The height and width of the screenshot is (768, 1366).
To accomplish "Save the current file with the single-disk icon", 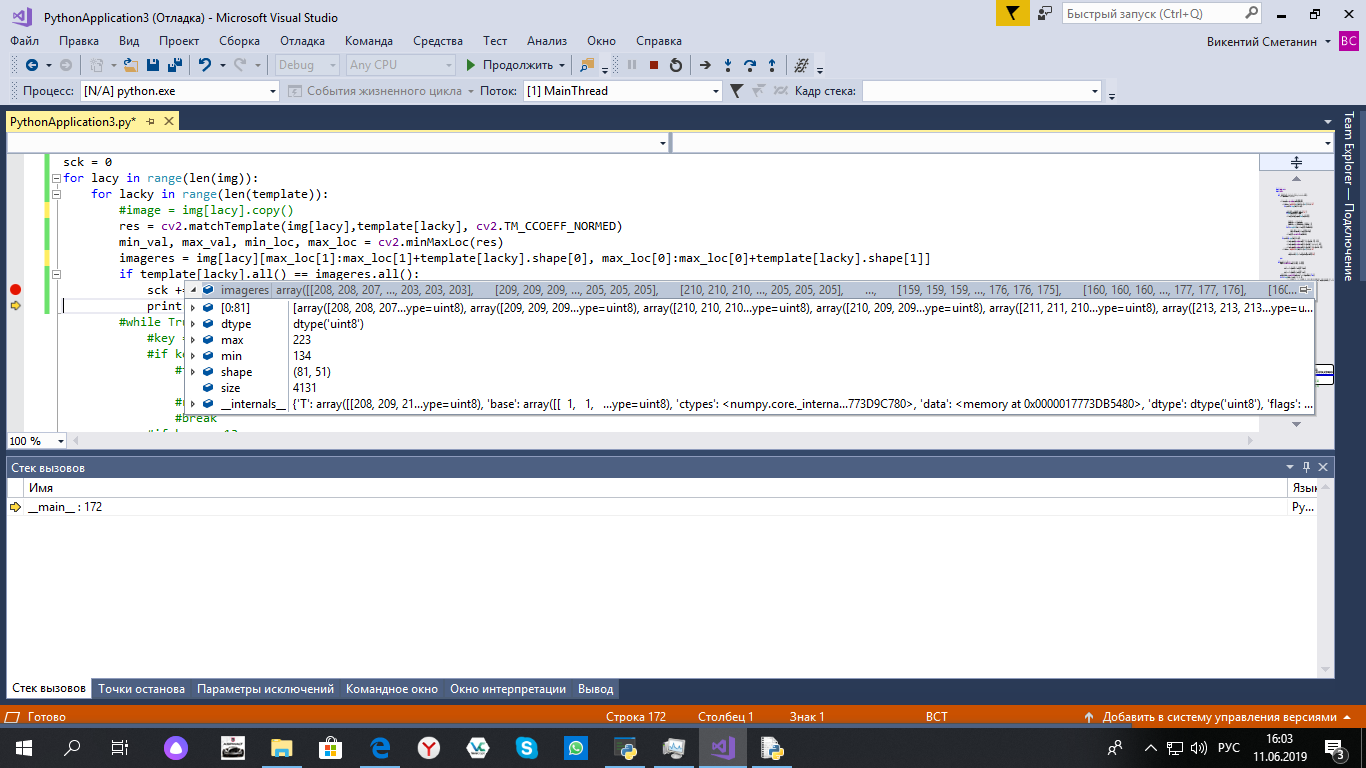I will (153, 65).
